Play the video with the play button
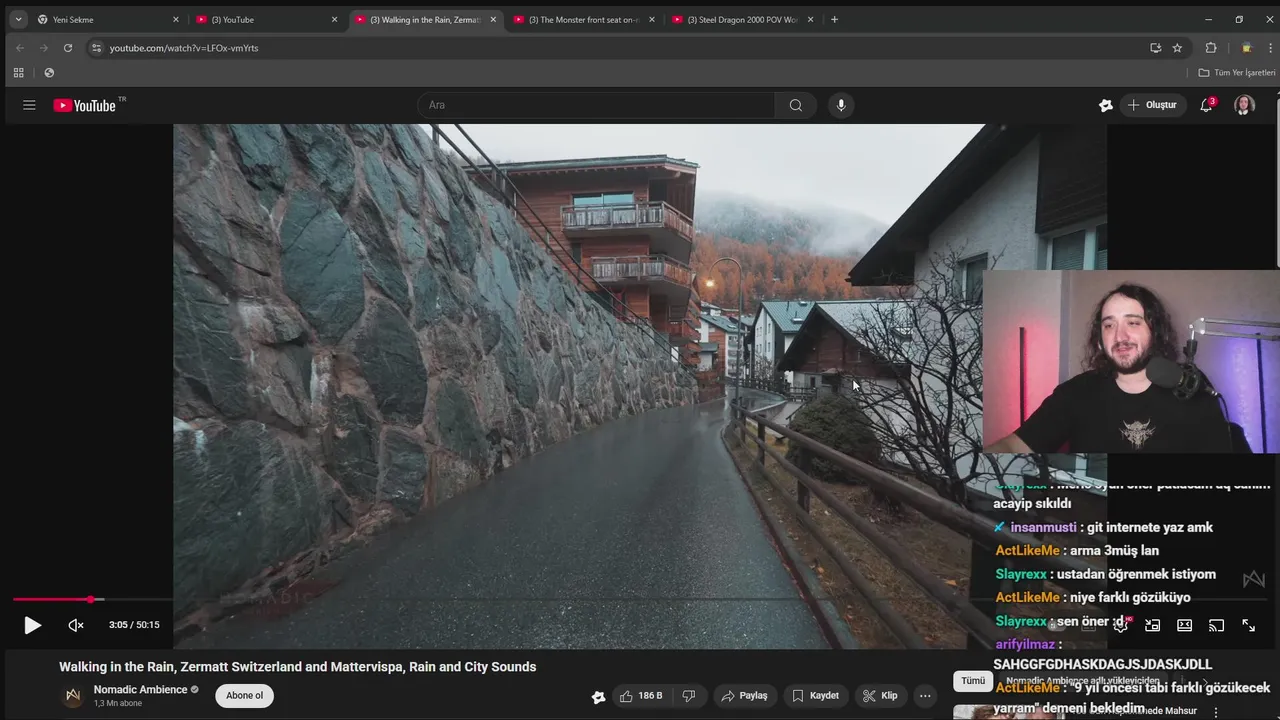The height and width of the screenshot is (720, 1280). 32,625
